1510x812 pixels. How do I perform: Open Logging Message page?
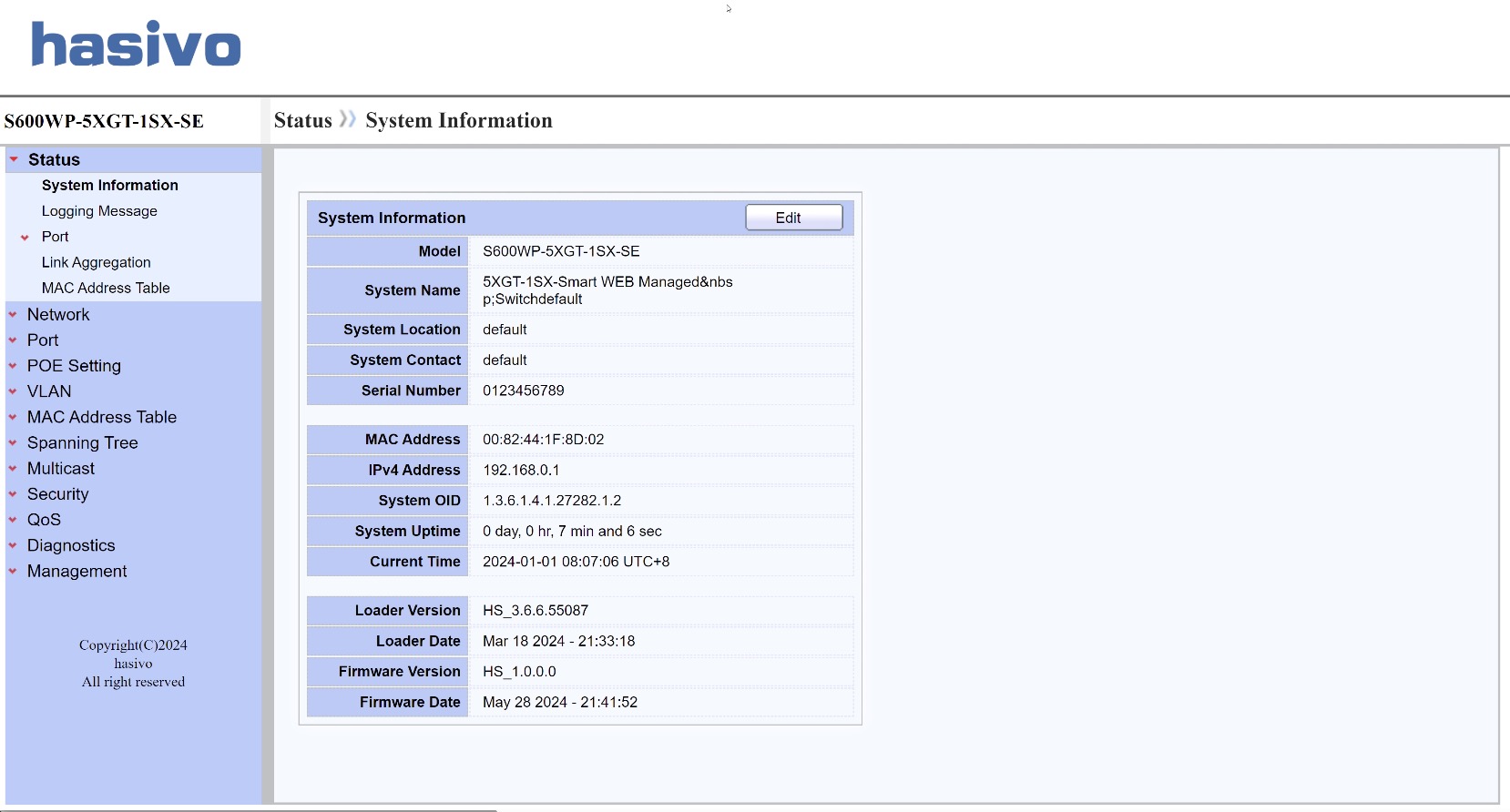99,211
